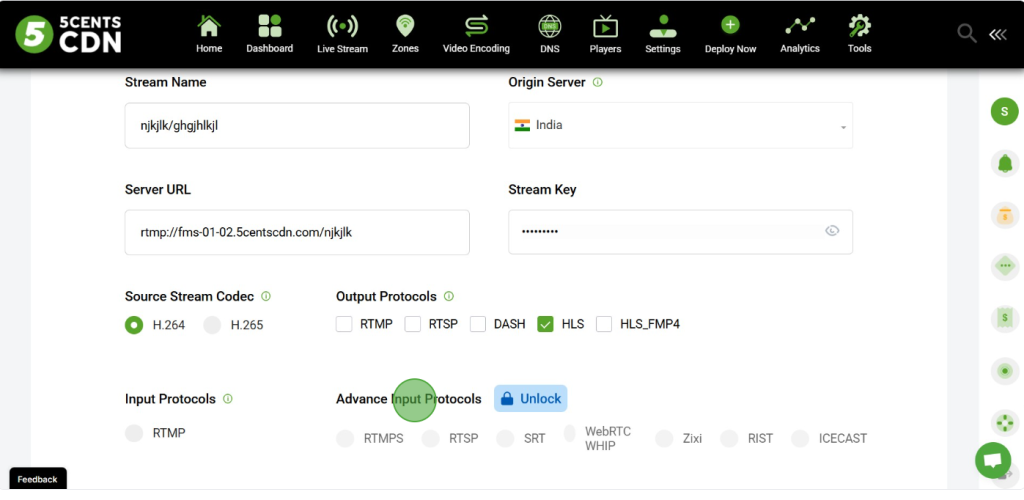
Task: Open the Live Stream section icon
Action: click(342, 27)
